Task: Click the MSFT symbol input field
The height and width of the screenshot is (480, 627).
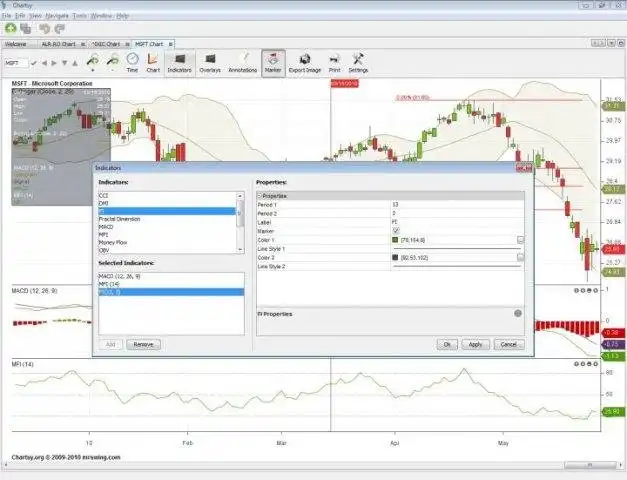Action: 16,63
